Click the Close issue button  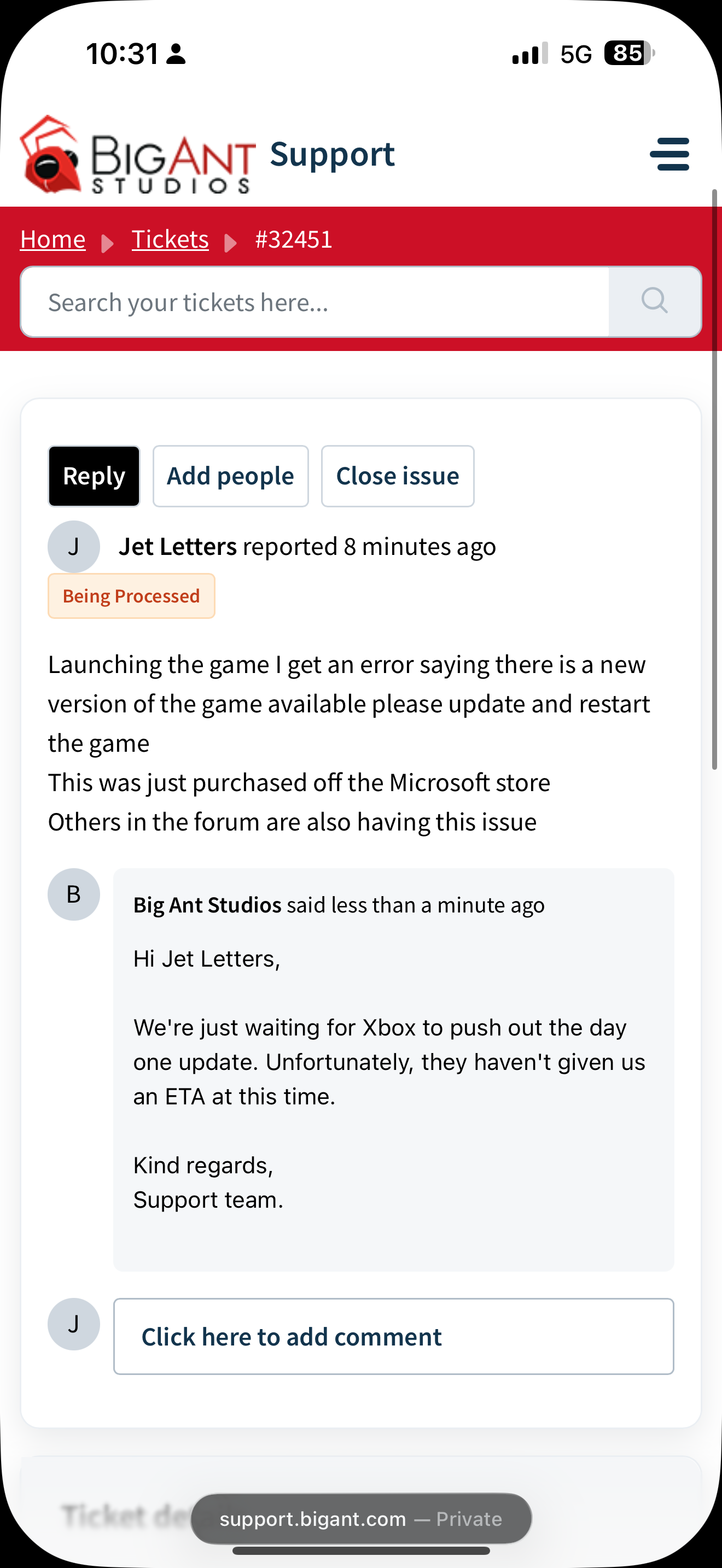398,476
